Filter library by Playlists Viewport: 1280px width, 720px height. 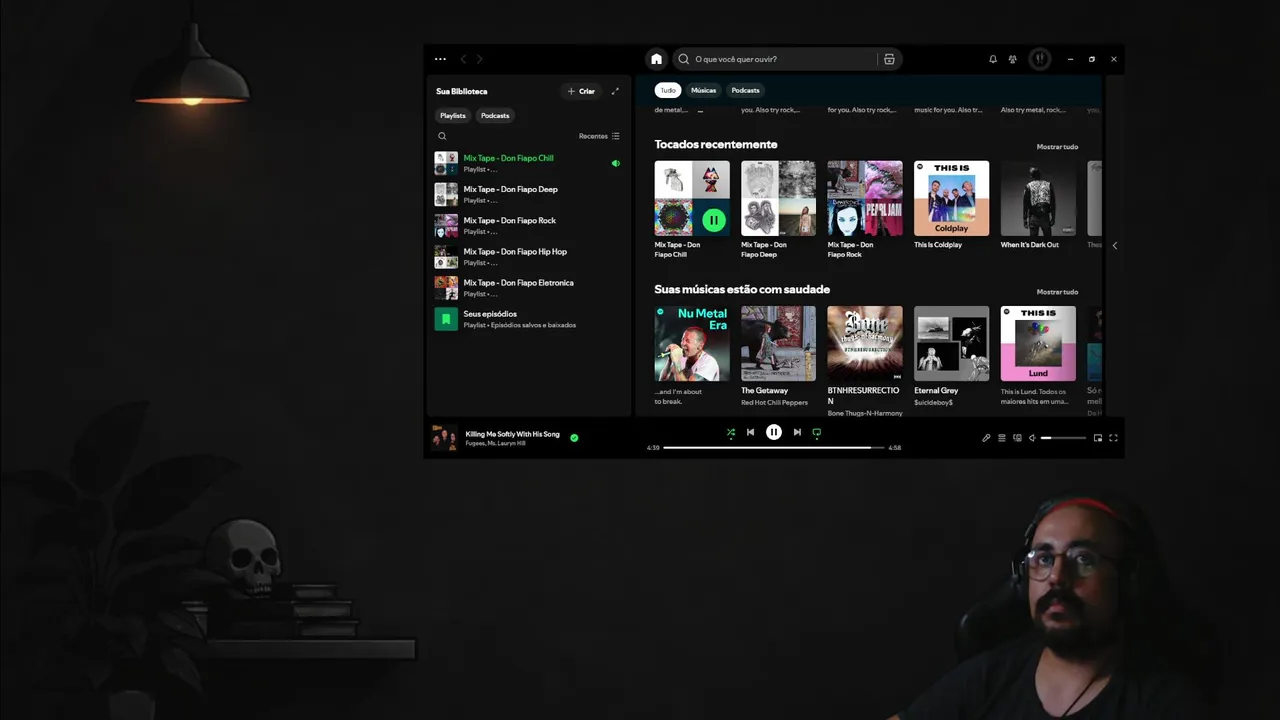pyautogui.click(x=453, y=115)
